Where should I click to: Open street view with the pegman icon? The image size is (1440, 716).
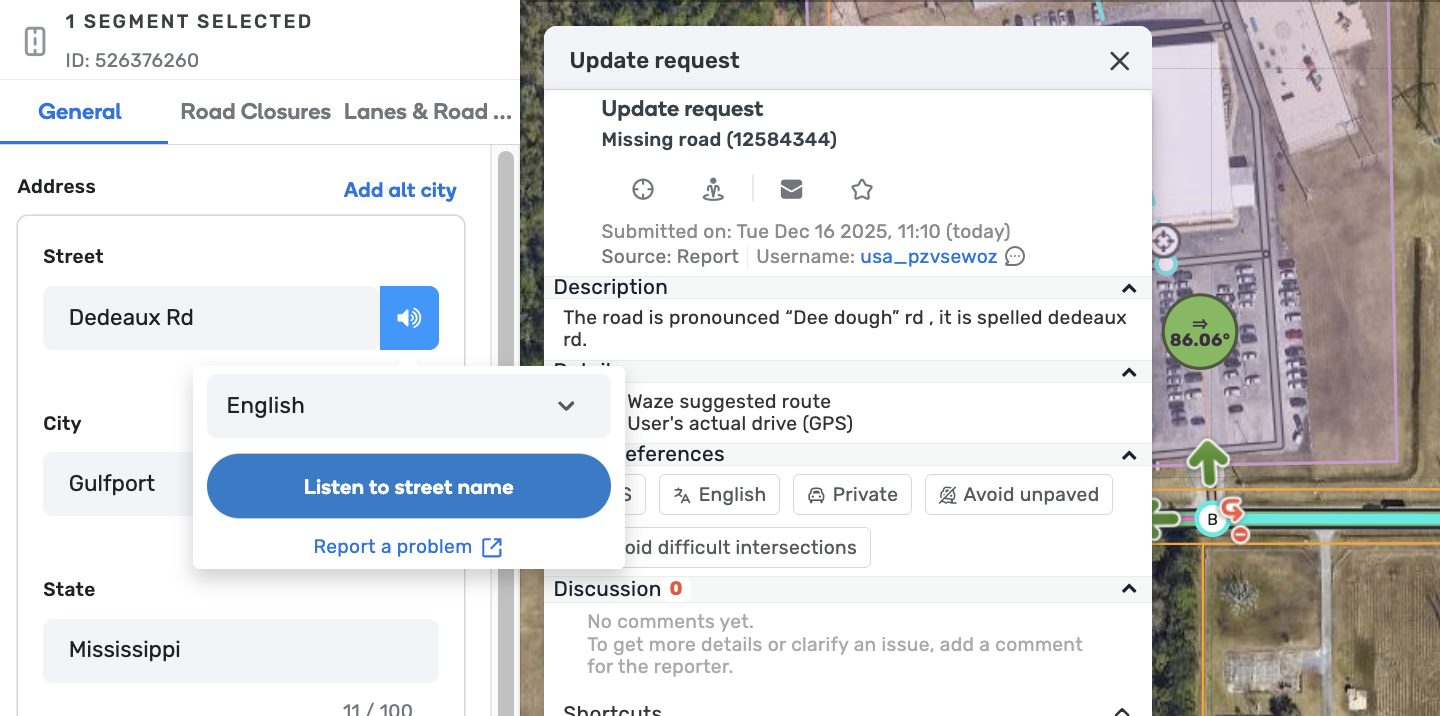712,189
